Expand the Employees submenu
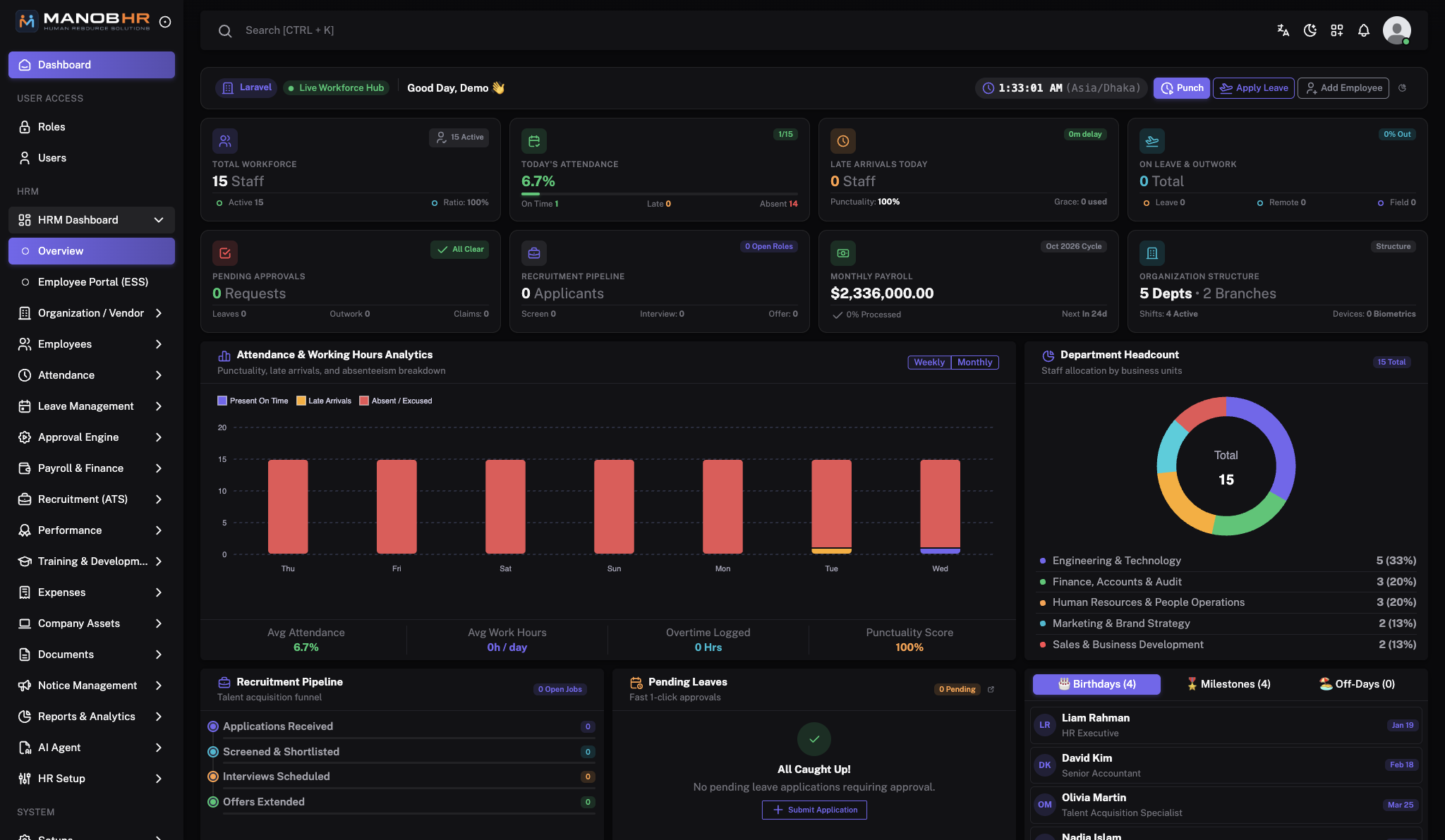The image size is (1445, 840). tap(92, 344)
